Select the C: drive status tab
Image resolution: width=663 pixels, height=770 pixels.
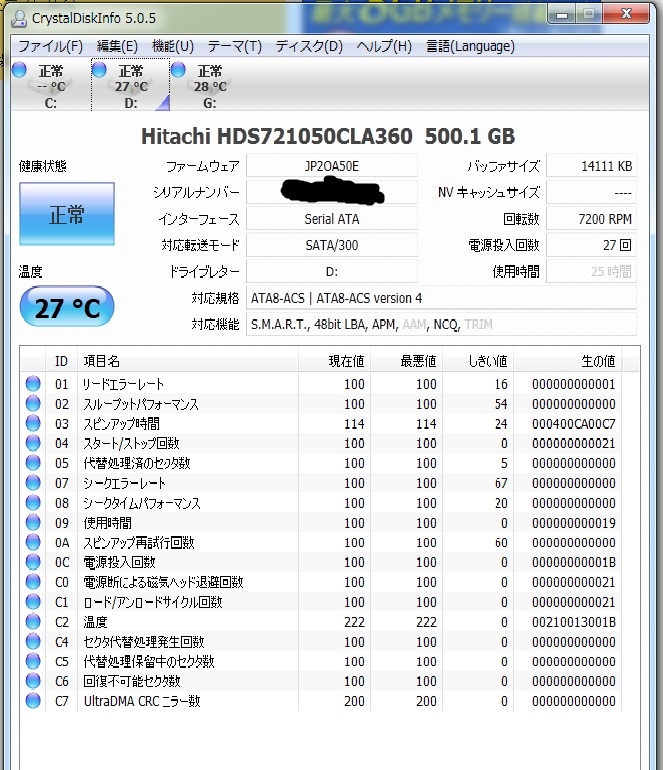coord(51,85)
